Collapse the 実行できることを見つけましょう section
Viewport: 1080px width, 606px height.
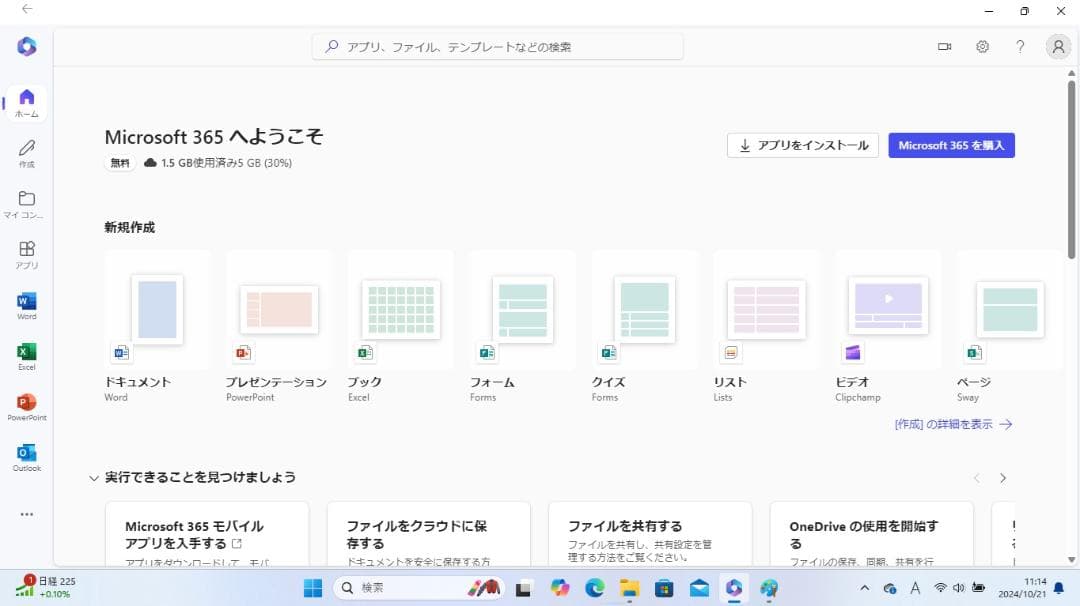coord(94,478)
